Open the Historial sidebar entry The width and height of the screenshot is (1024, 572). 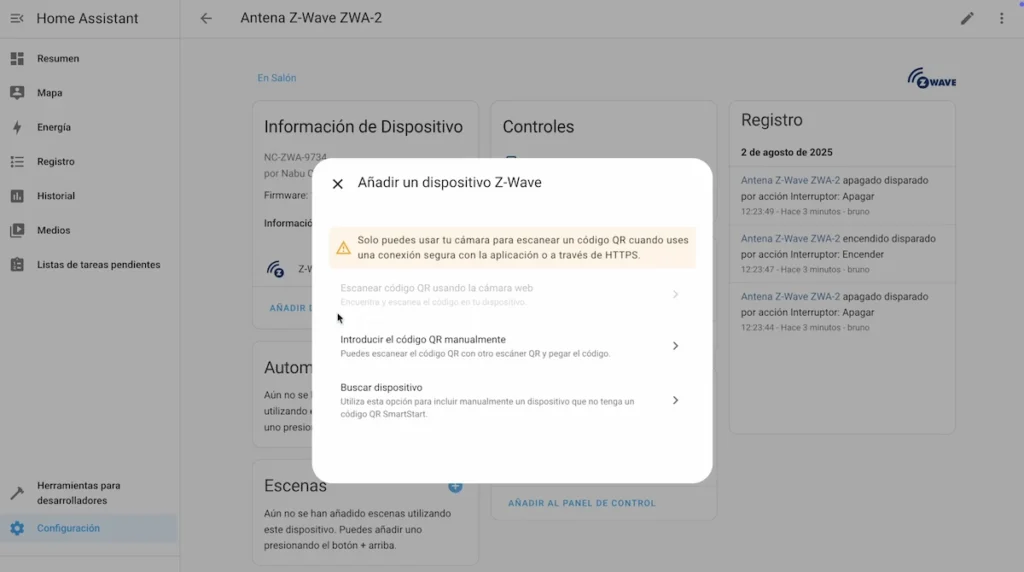89,196
